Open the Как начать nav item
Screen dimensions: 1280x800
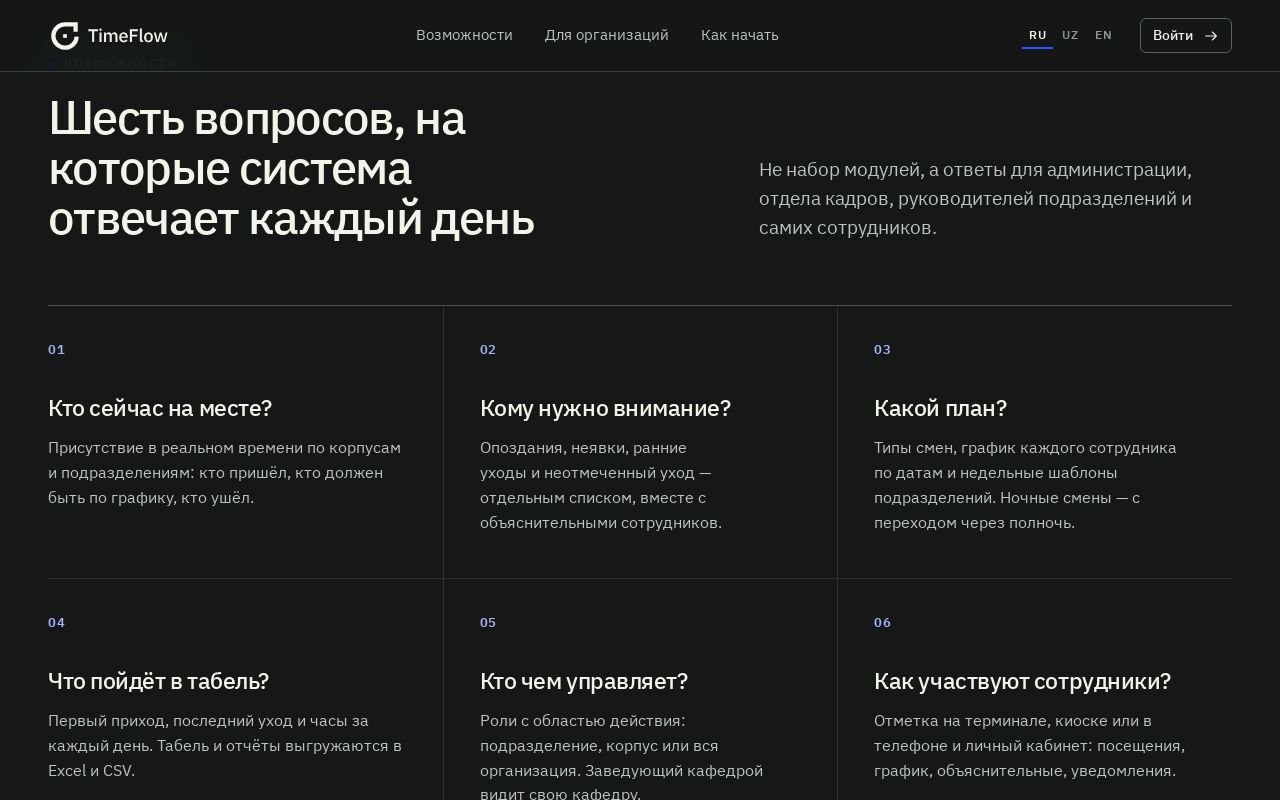click(740, 35)
